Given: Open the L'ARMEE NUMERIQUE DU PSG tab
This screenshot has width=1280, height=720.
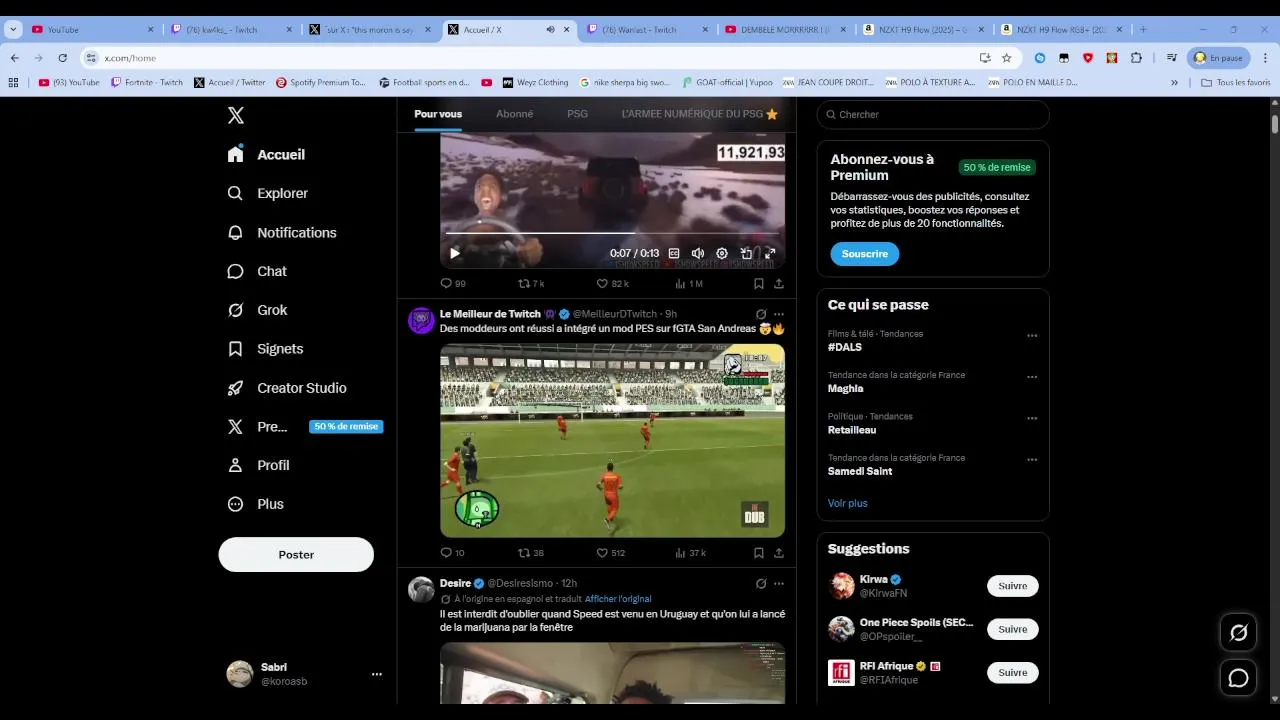Looking at the screenshot, I should [699, 114].
